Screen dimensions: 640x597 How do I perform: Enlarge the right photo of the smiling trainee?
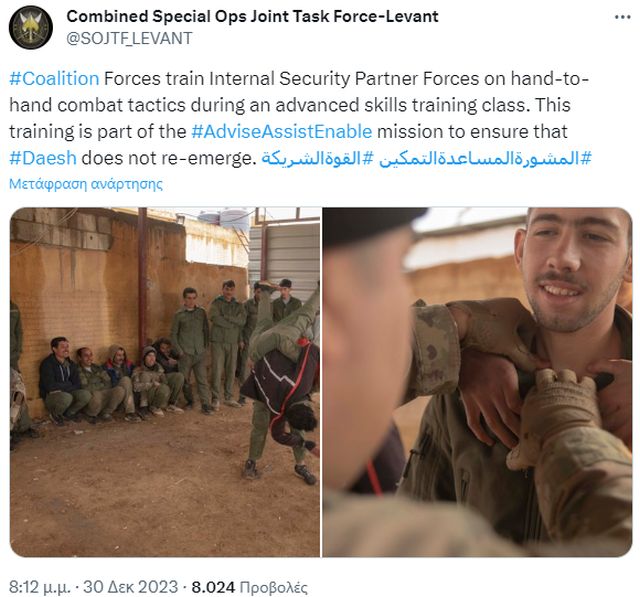click(477, 382)
